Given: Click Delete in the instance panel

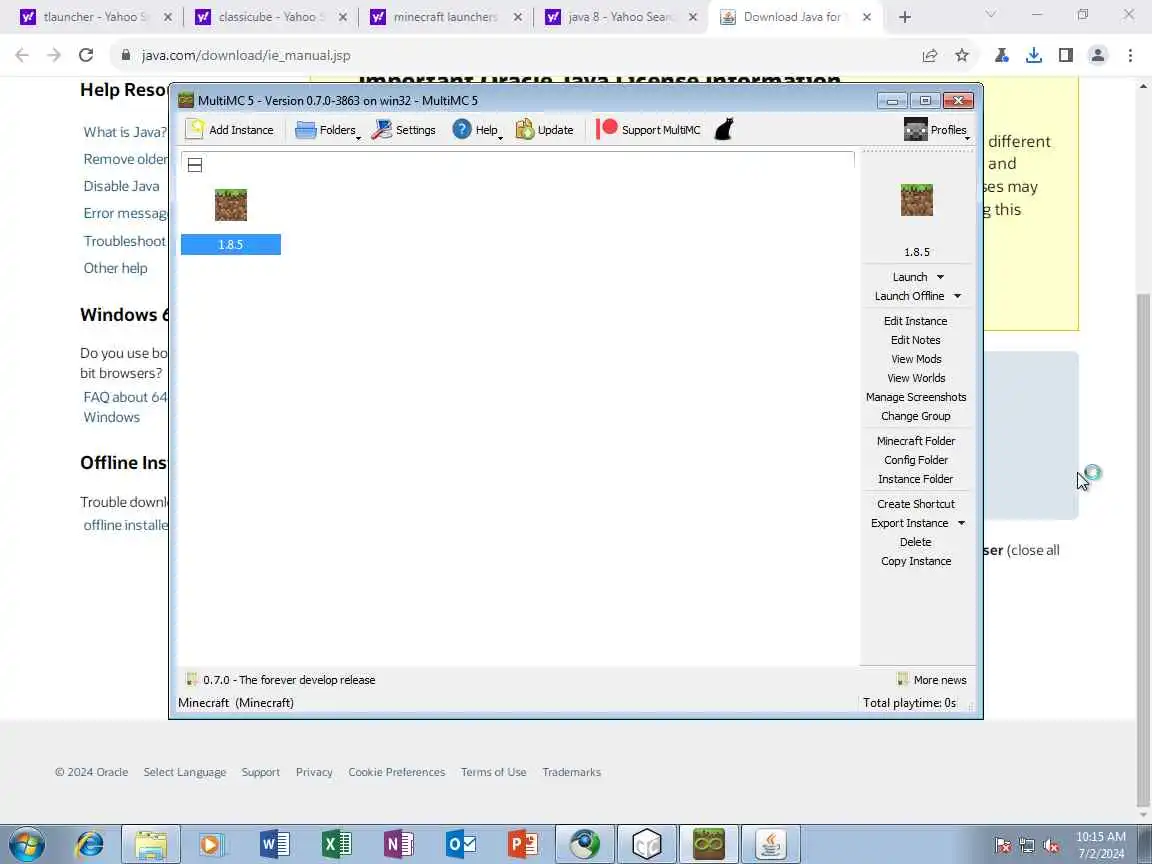Looking at the screenshot, I should [x=915, y=542].
